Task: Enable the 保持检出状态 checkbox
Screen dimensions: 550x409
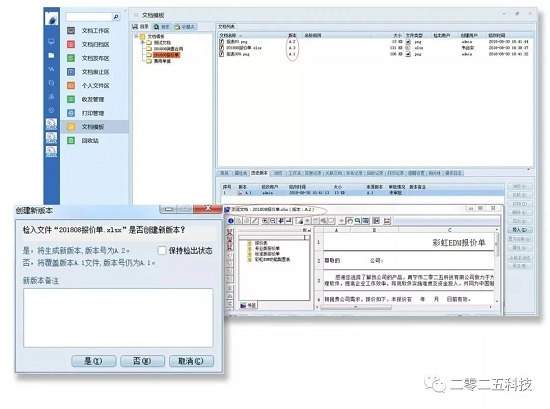Action: [x=162, y=250]
